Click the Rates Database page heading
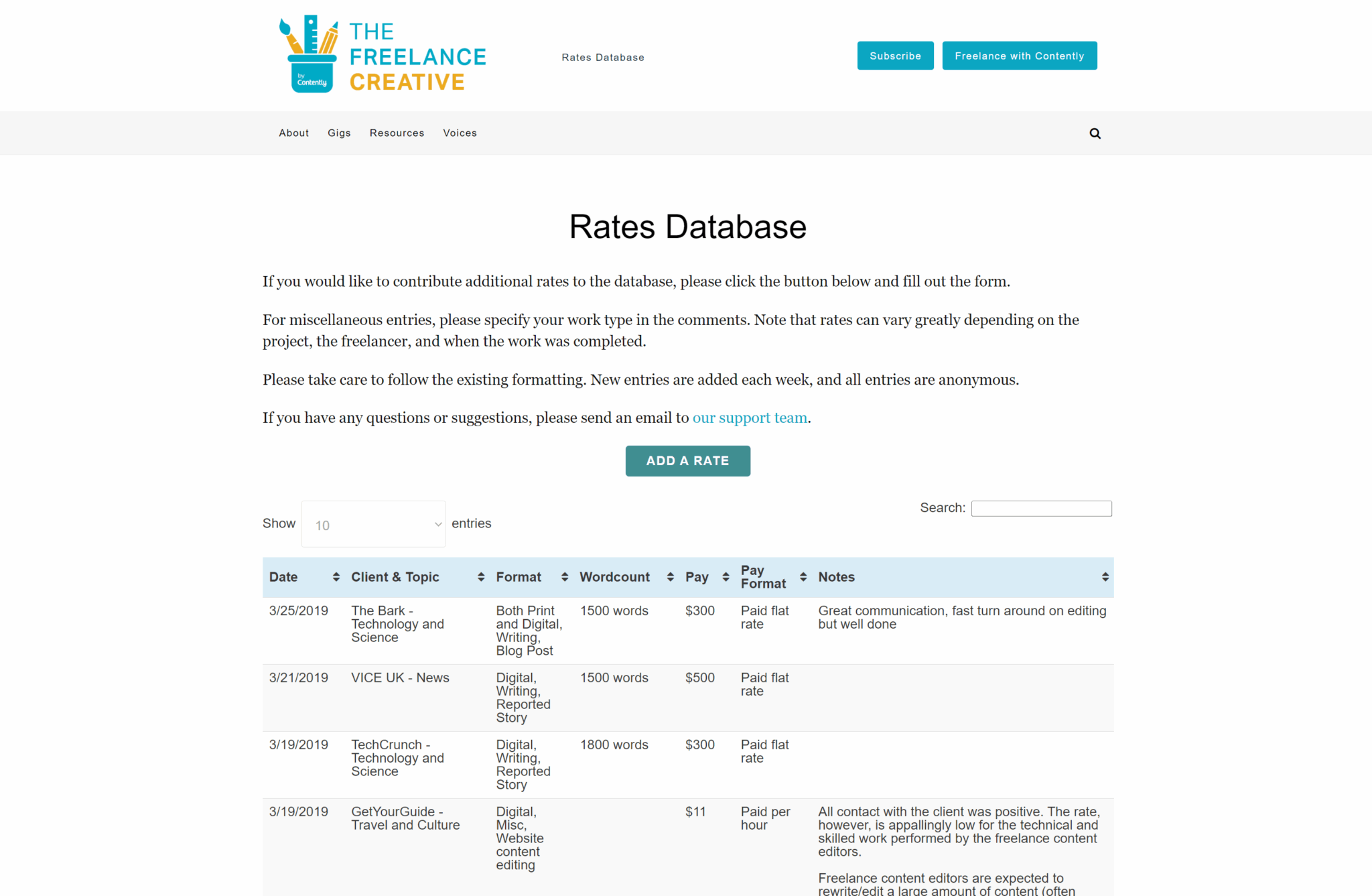This screenshot has width=1372, height=896. tap(688, 227)
